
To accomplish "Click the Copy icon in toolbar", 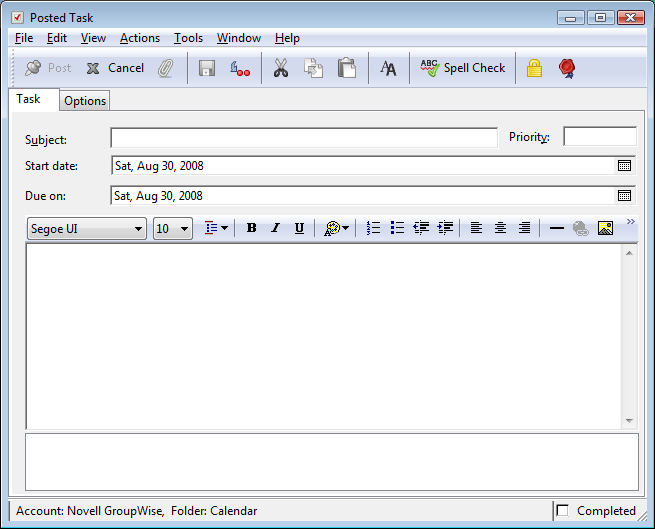I will click(x=313, y=68).
